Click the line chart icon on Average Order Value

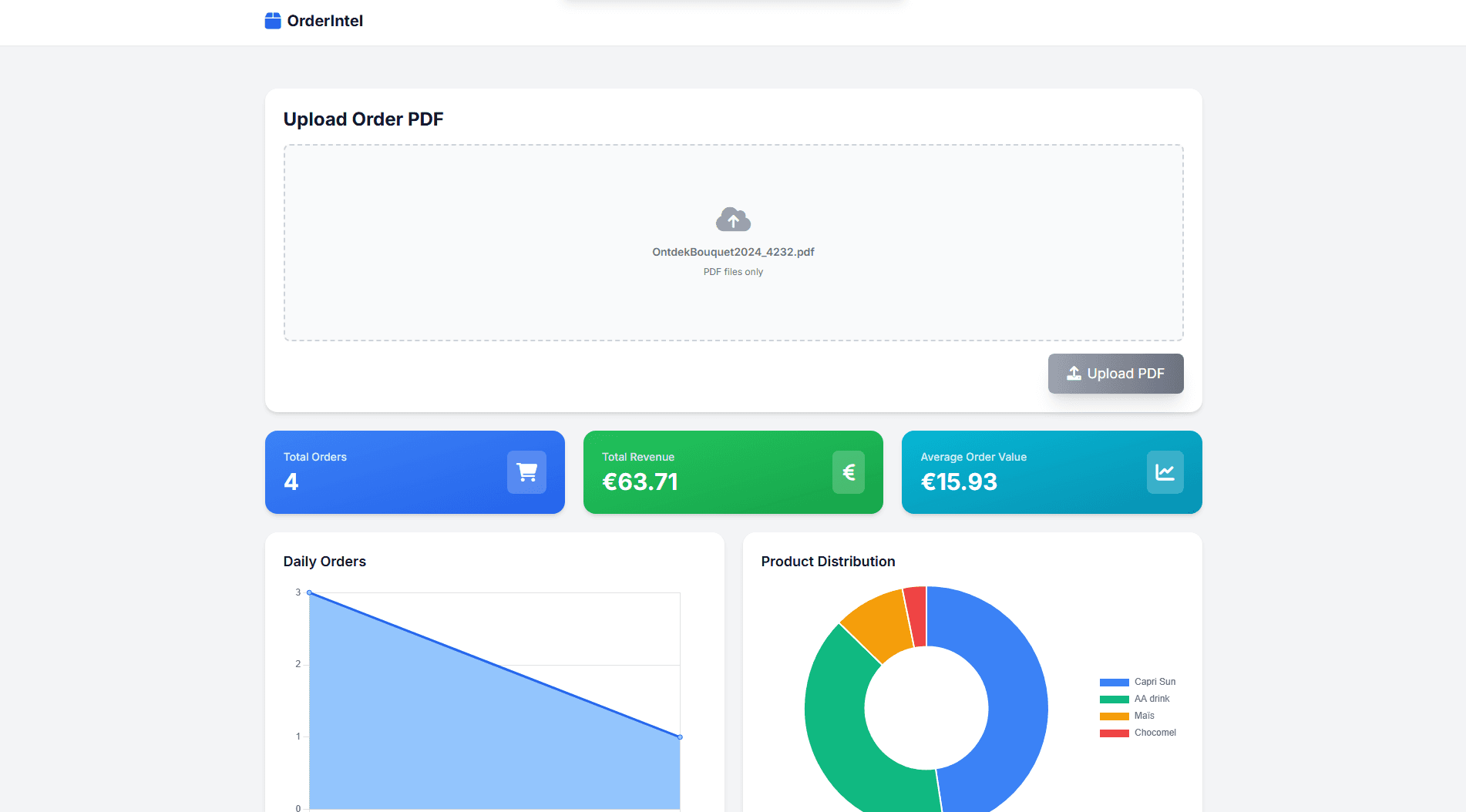click(x=1165, y=472)
